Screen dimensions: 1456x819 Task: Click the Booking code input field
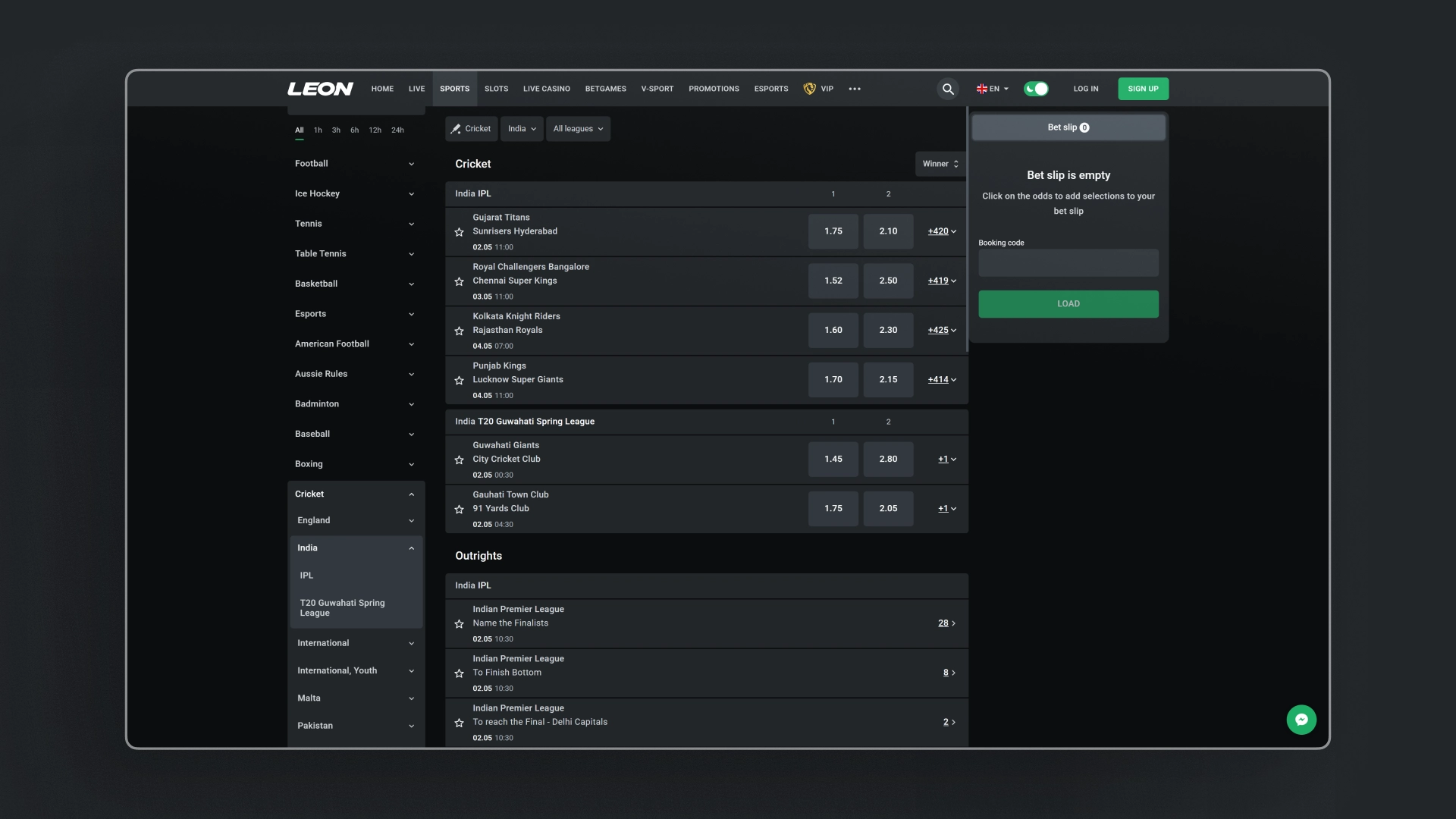1068,263
